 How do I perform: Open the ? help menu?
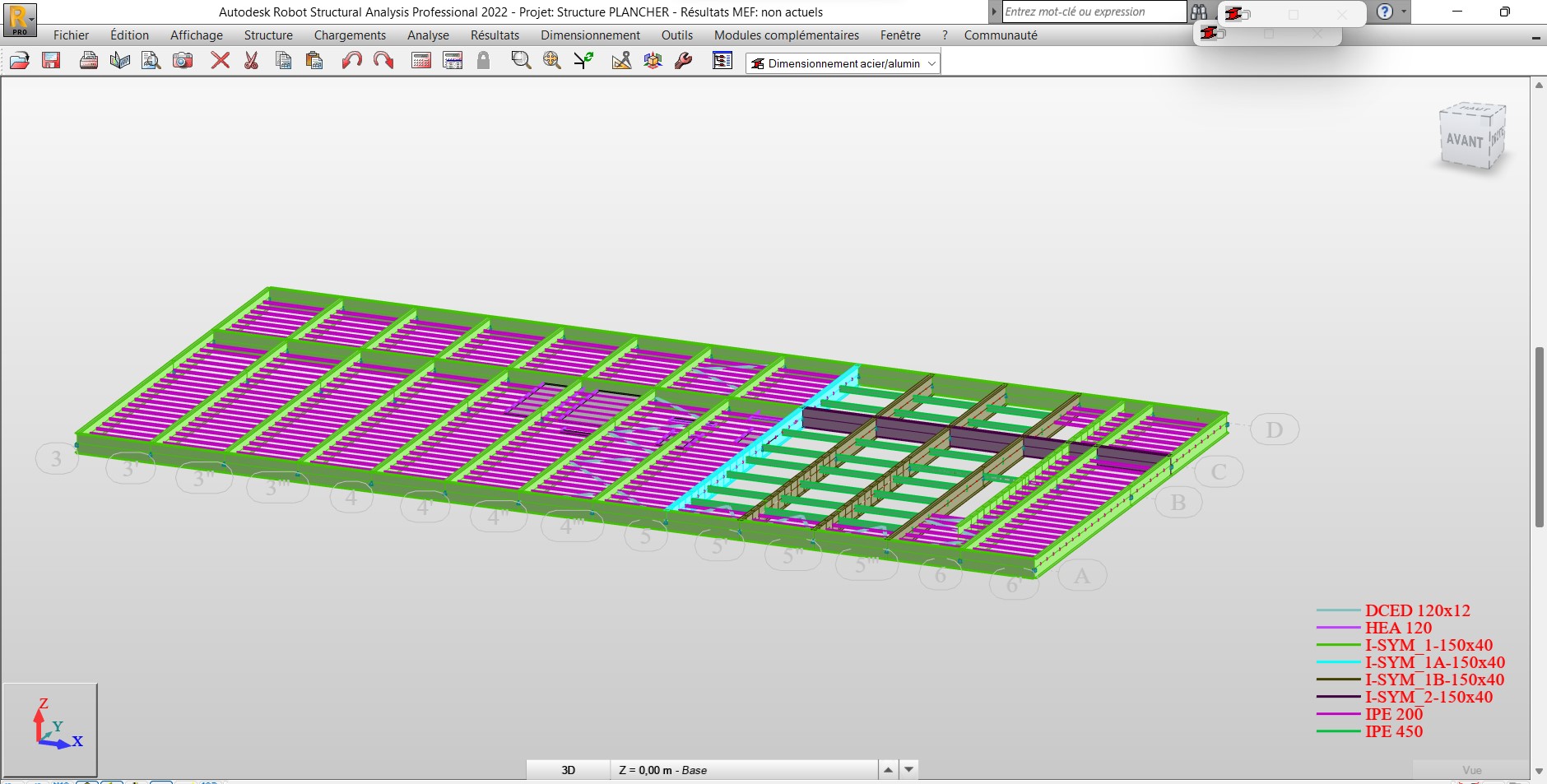click(945, 35)
